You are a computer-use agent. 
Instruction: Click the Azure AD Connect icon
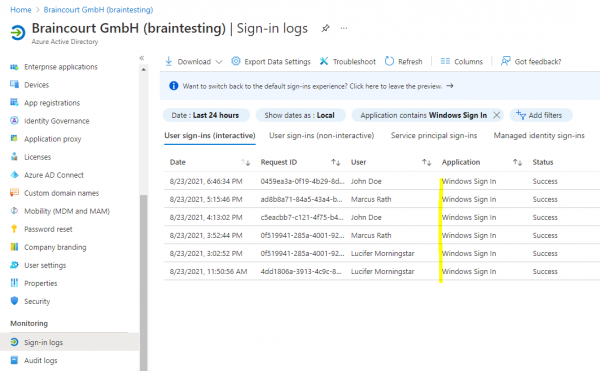pyautogui.click(x=14, y=175)
